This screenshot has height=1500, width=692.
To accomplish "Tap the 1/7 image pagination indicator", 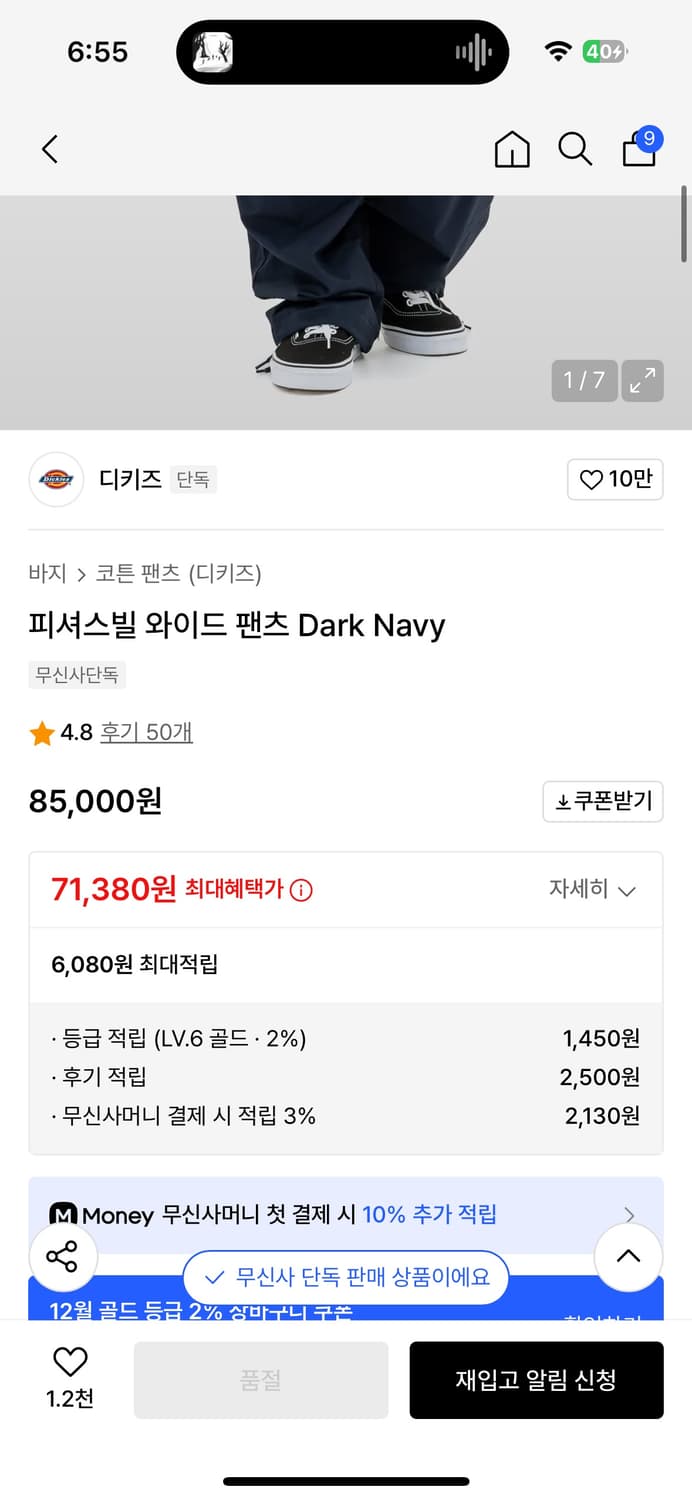I will point(583,381).
